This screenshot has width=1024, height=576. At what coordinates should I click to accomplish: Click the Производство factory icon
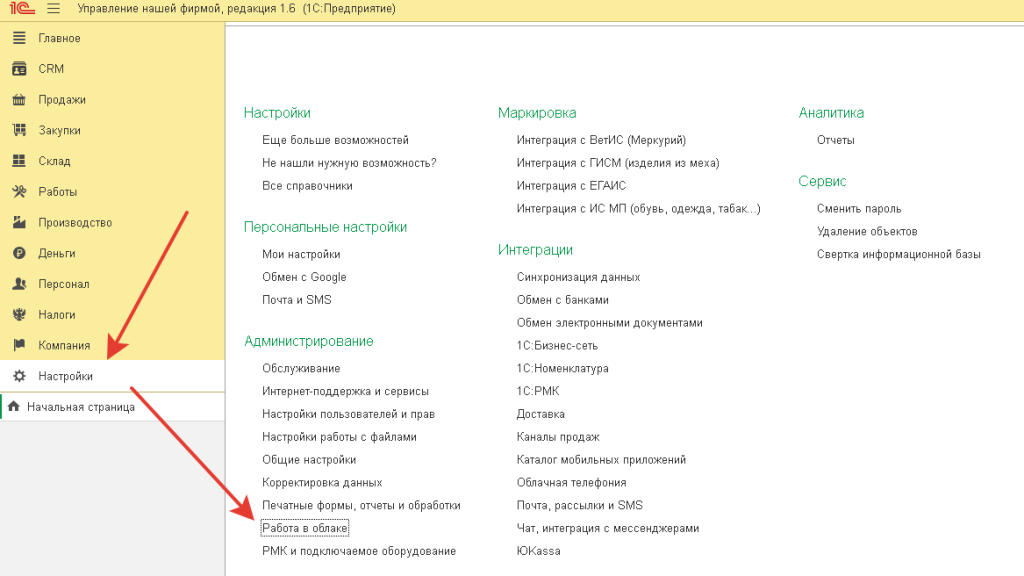[x=19, y=222]
